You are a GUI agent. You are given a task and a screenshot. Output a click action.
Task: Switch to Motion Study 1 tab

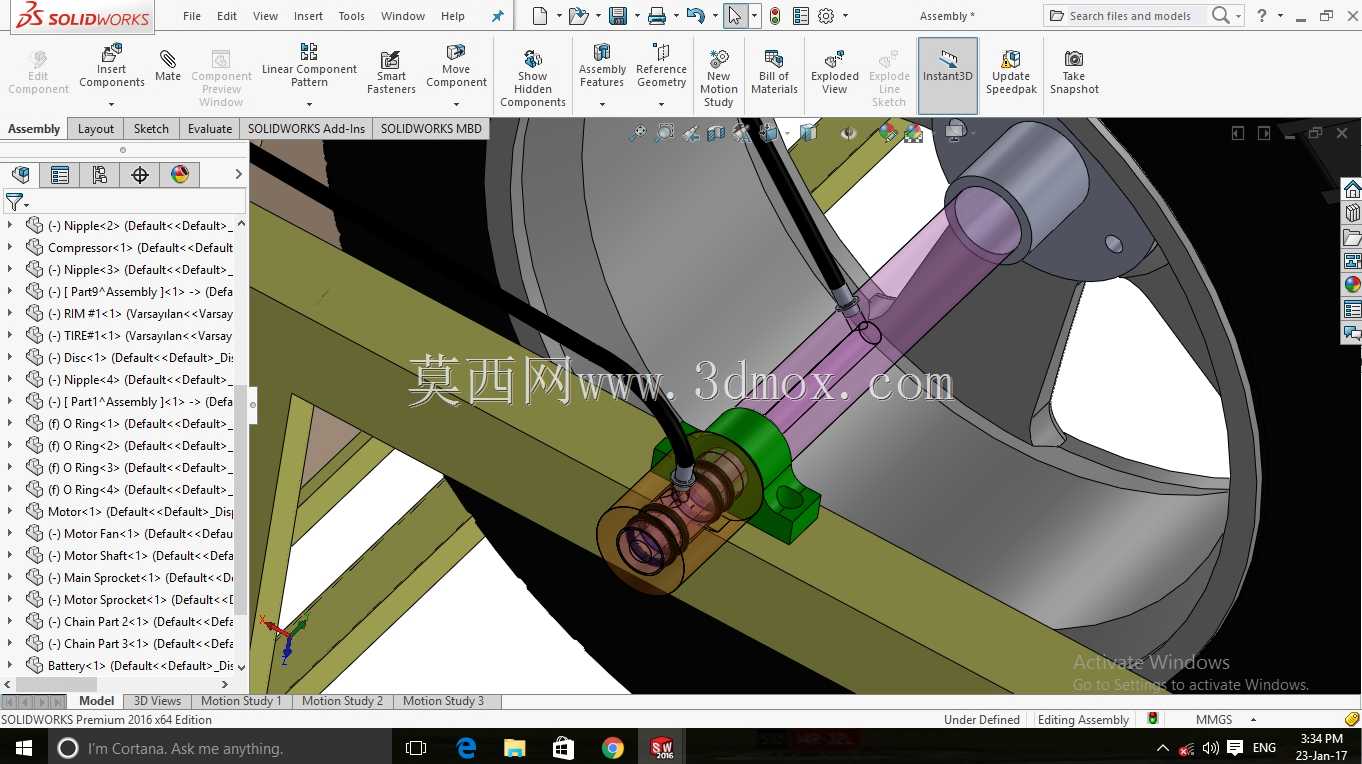click(x=241, y=702)
